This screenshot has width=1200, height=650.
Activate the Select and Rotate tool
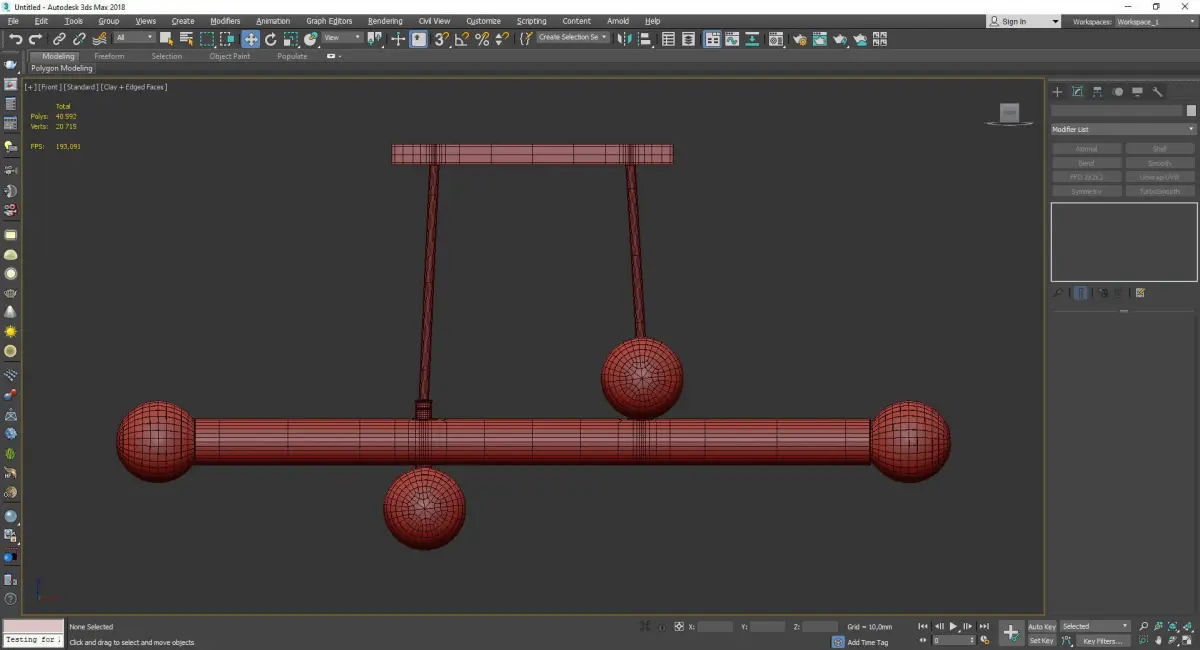pyautogui.click(x=270, y=39)
